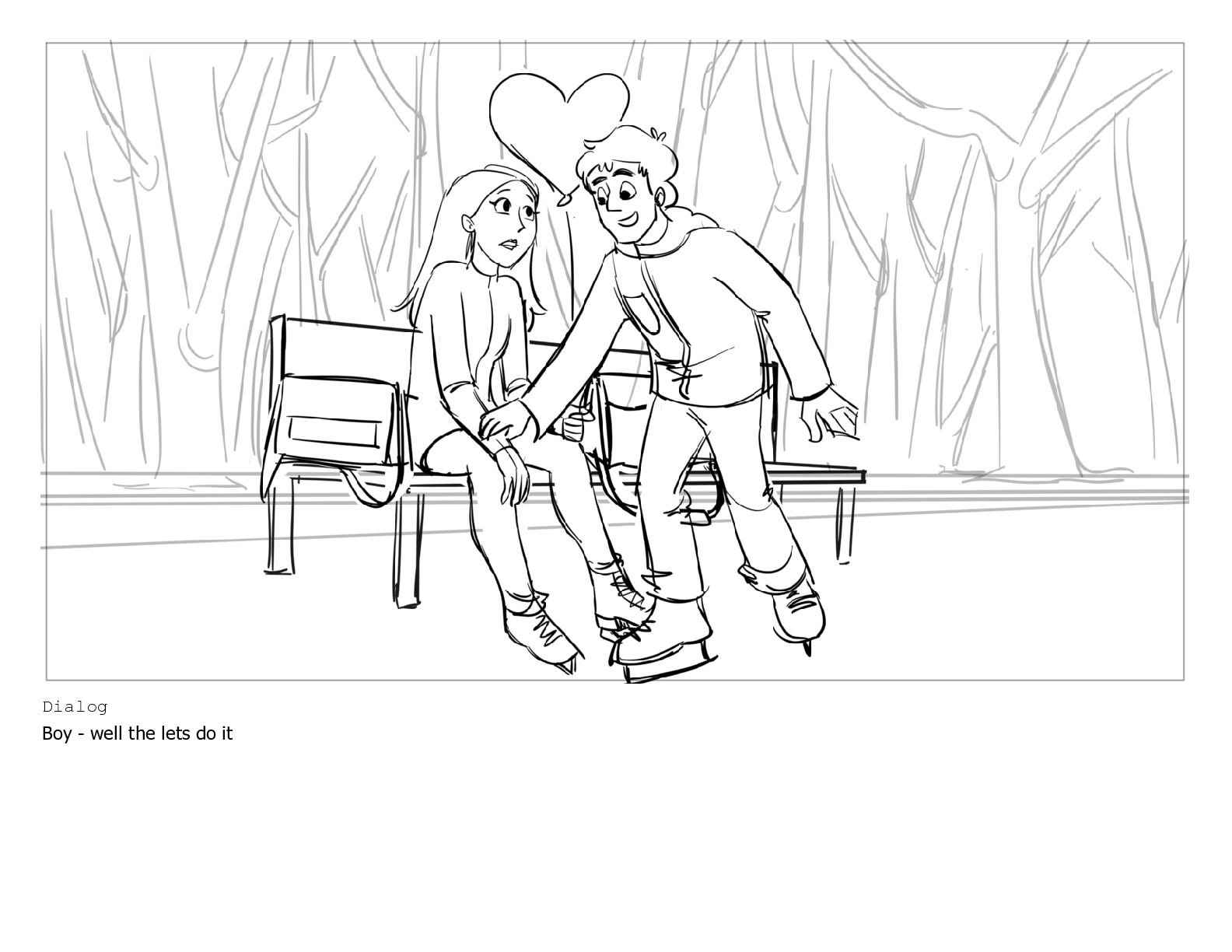The width and height of the screenshot is (1232, 952).
Task: Click the storyboard panel drawing
Action: (x=614, y=362)
